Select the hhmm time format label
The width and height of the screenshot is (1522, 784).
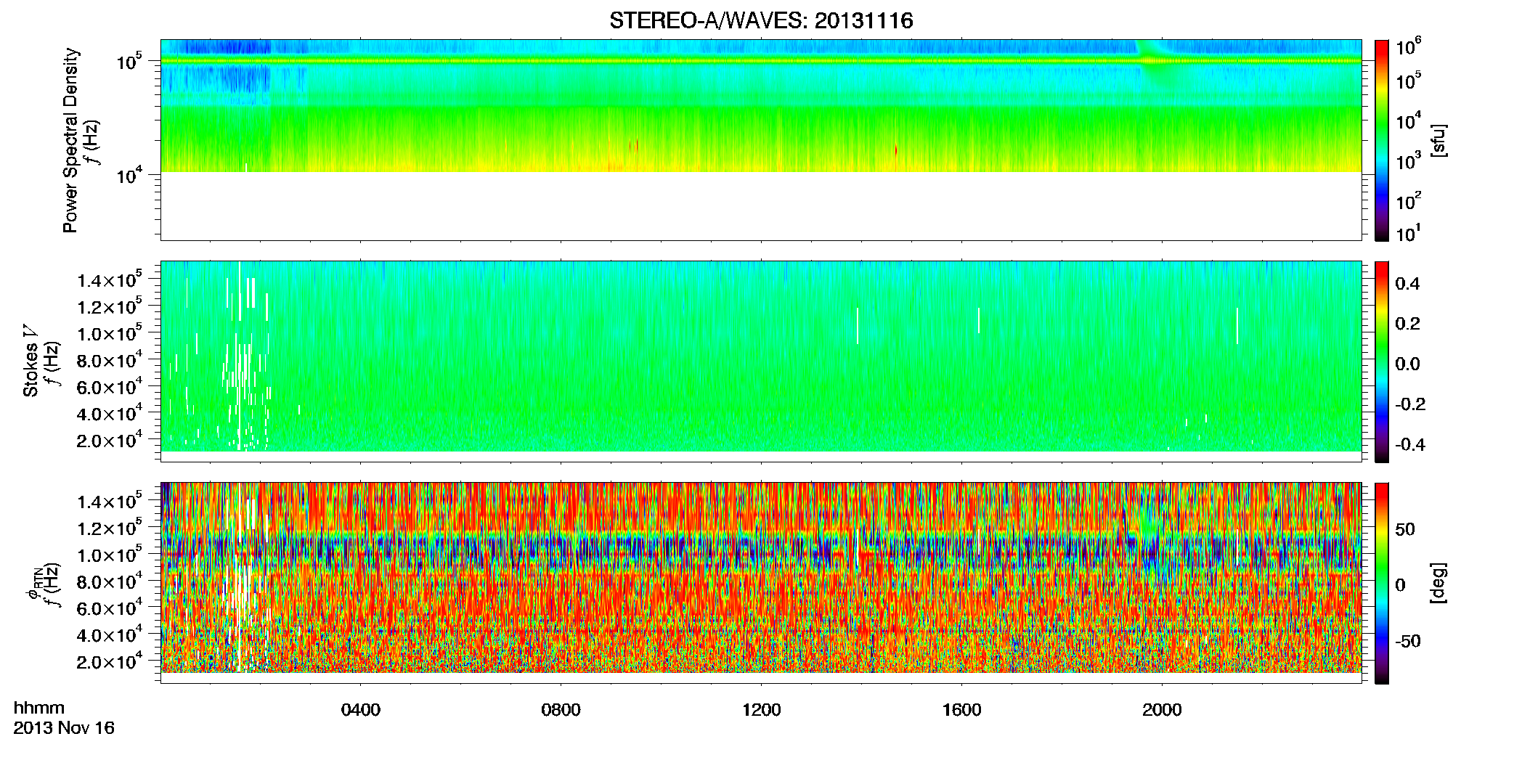click(39, 708)
